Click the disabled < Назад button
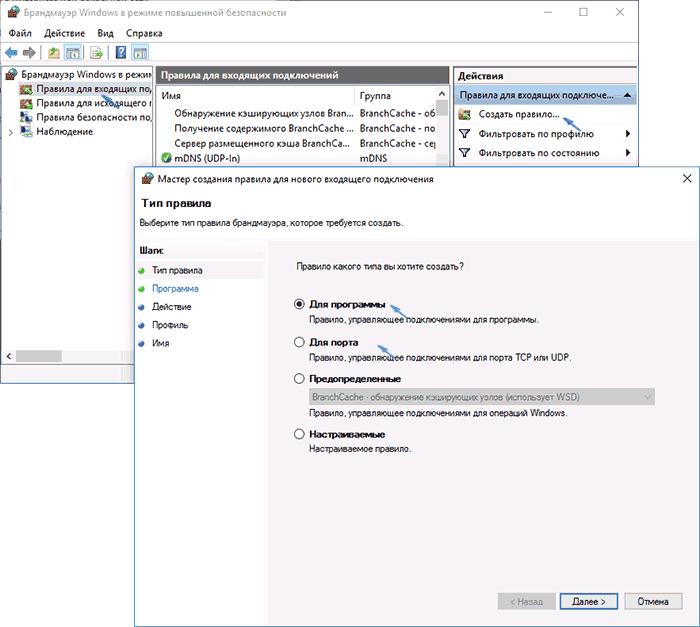Screen dimensions: 700x627 526,602
